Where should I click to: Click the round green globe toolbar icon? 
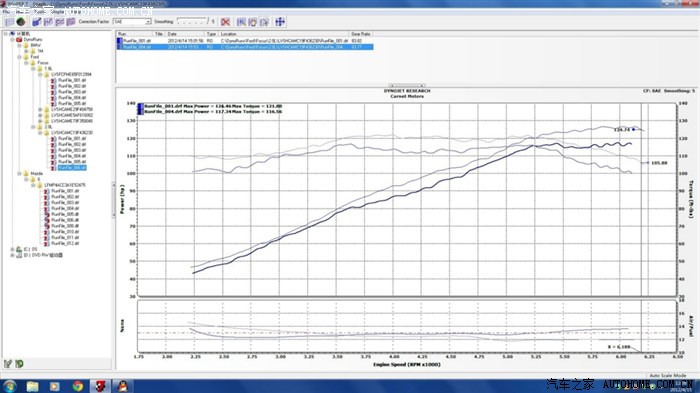21,21
